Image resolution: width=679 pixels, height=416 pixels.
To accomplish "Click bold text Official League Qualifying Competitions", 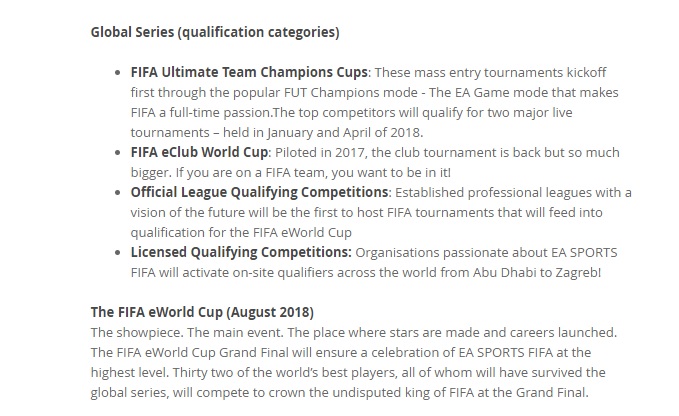I will pos(259,192).
